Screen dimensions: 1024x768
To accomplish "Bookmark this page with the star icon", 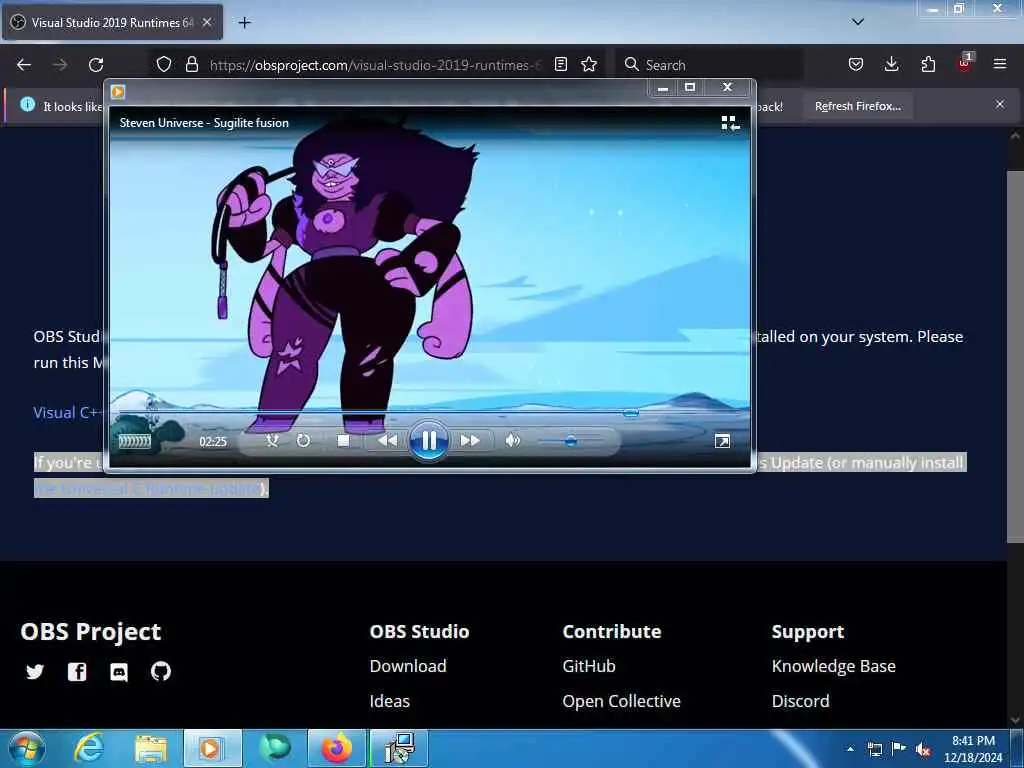I will [x=589, y=65].
